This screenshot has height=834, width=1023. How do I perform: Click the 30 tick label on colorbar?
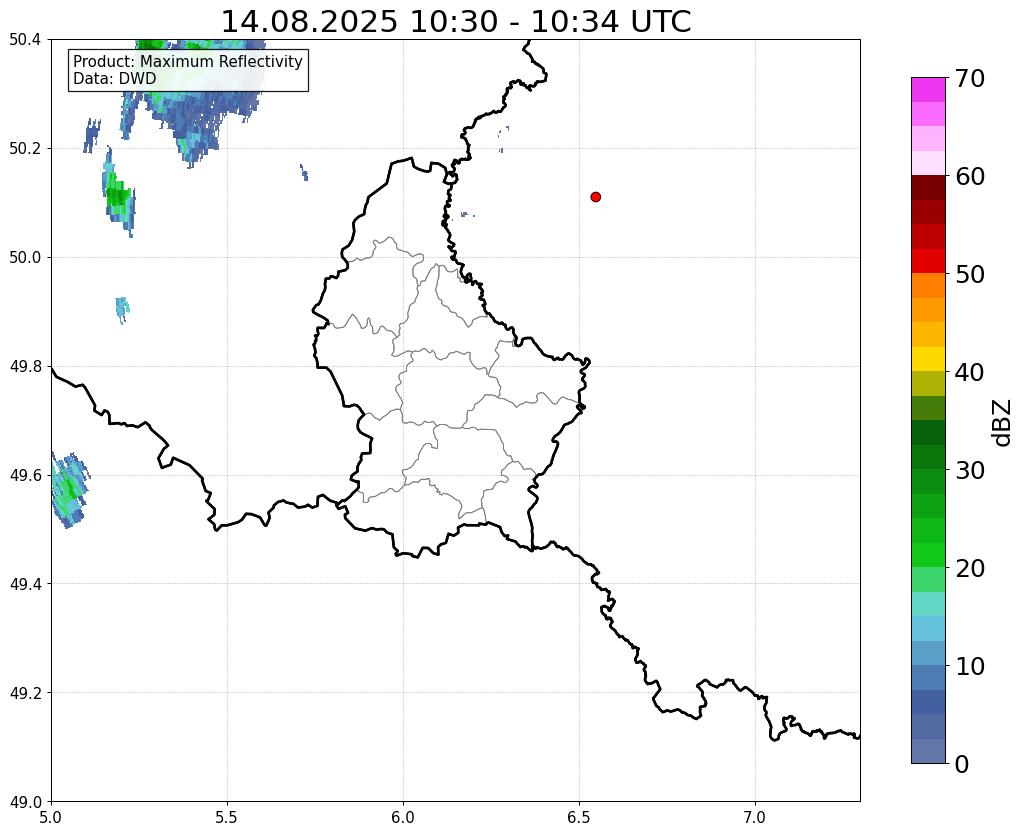pos(970,470)
